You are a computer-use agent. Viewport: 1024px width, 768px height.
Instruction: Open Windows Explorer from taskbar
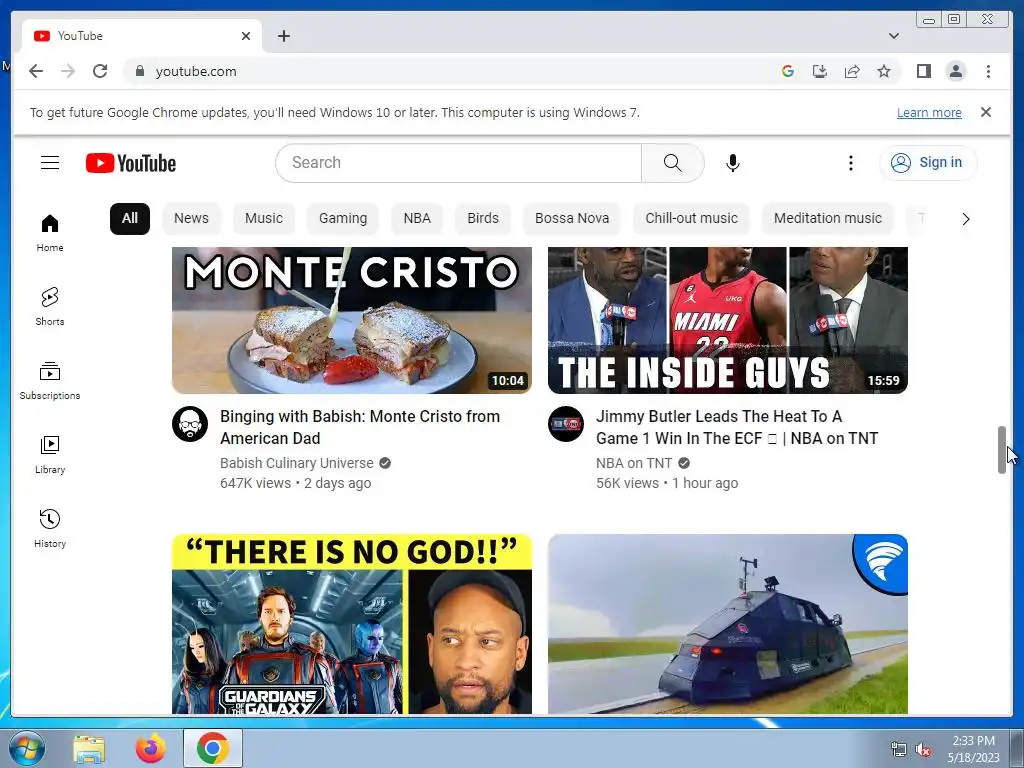(x=89, y=749)
